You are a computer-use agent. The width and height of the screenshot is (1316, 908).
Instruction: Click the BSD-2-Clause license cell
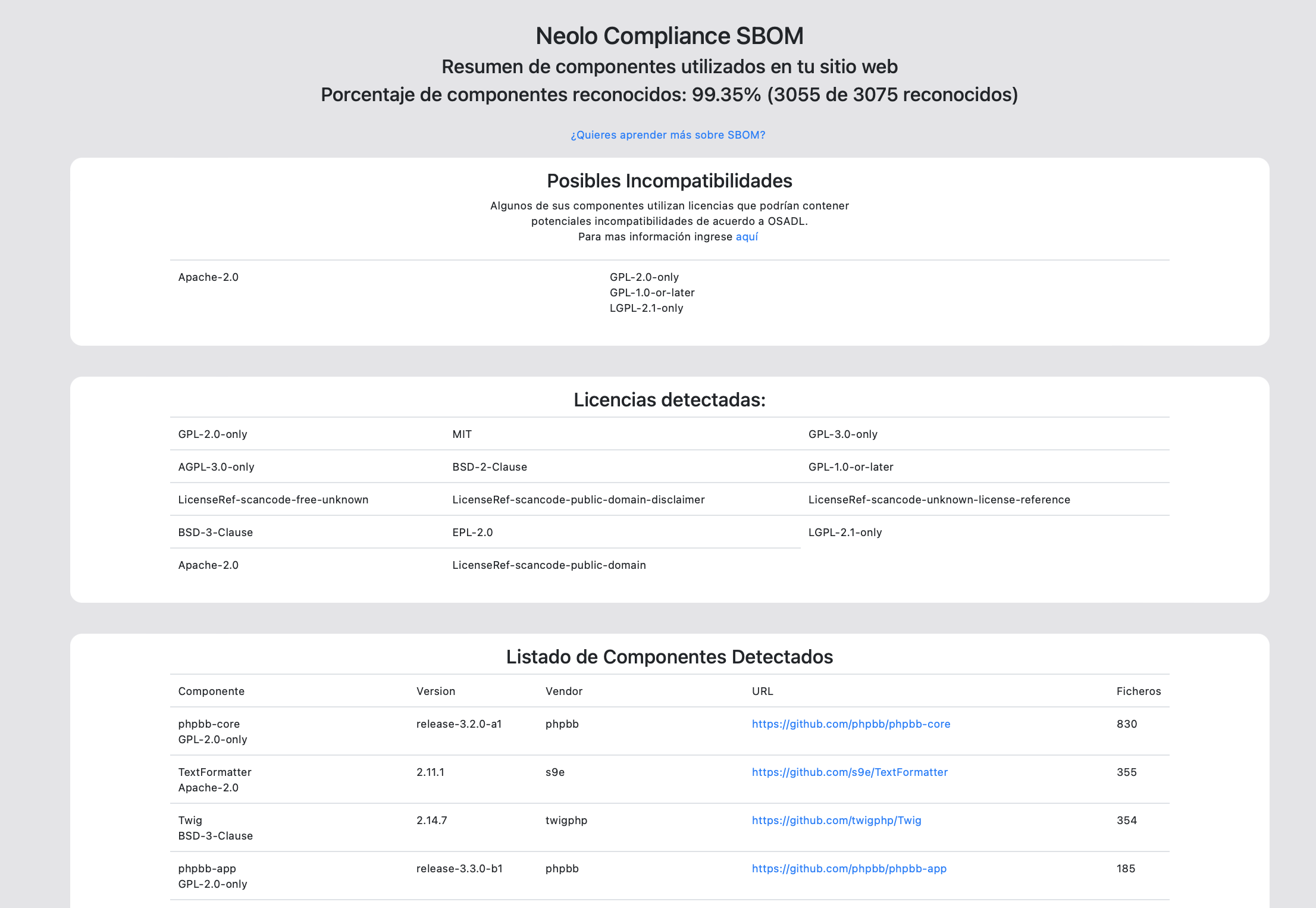490,467
